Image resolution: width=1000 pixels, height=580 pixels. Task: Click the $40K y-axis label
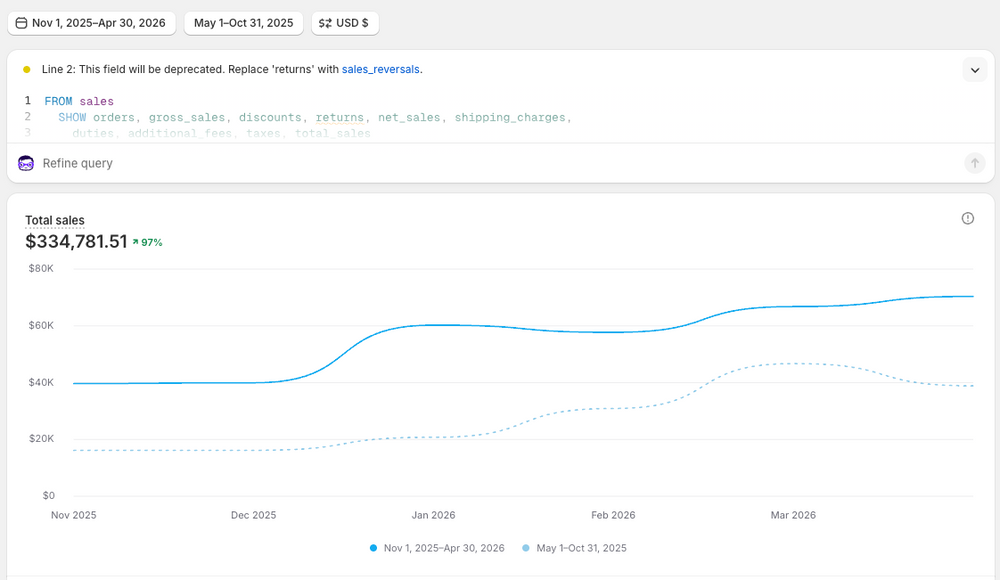point(41,382)
